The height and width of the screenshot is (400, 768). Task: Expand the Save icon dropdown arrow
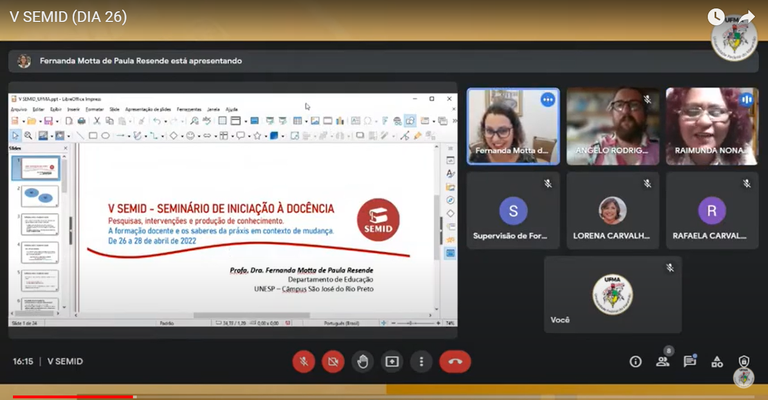click(x=56, y=121)
